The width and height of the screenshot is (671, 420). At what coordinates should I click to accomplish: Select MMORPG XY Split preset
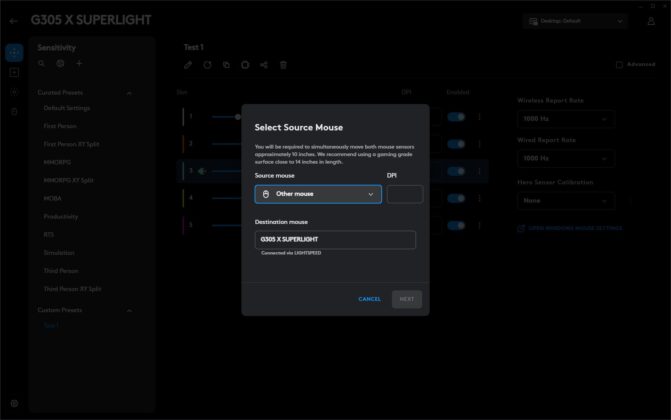coord(68,180)
